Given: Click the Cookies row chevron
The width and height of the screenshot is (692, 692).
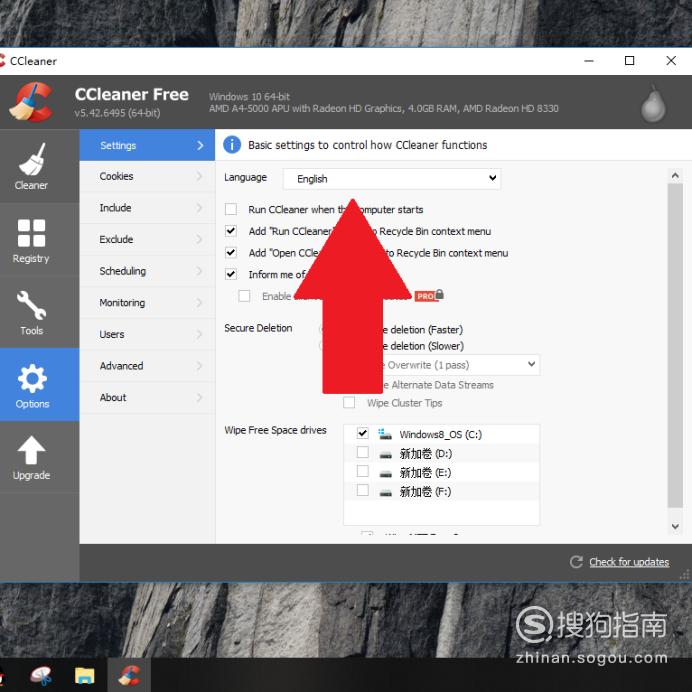Looking at the screenshot, I should (199, 177).
